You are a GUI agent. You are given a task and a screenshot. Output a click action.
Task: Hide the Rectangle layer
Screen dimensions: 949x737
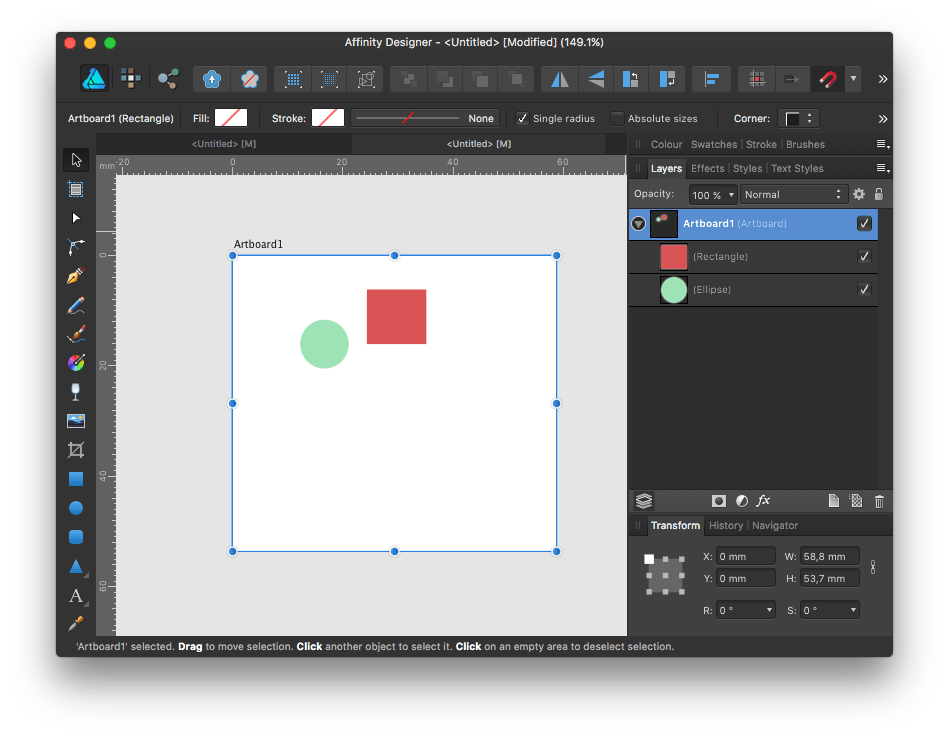865,256
